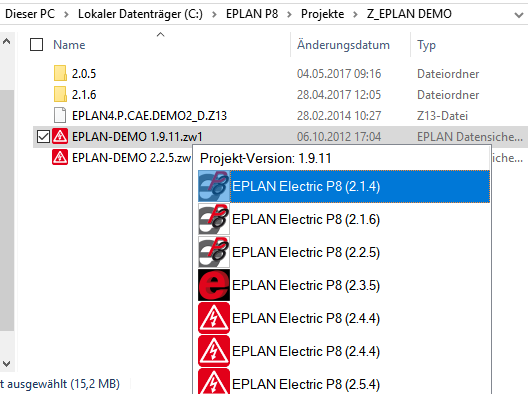Image resolution: width=528 pixels, height=394 pixels.
Task: Click the Z13-Datei type cell
Action: pyautogui.click(x=442, y=116)
